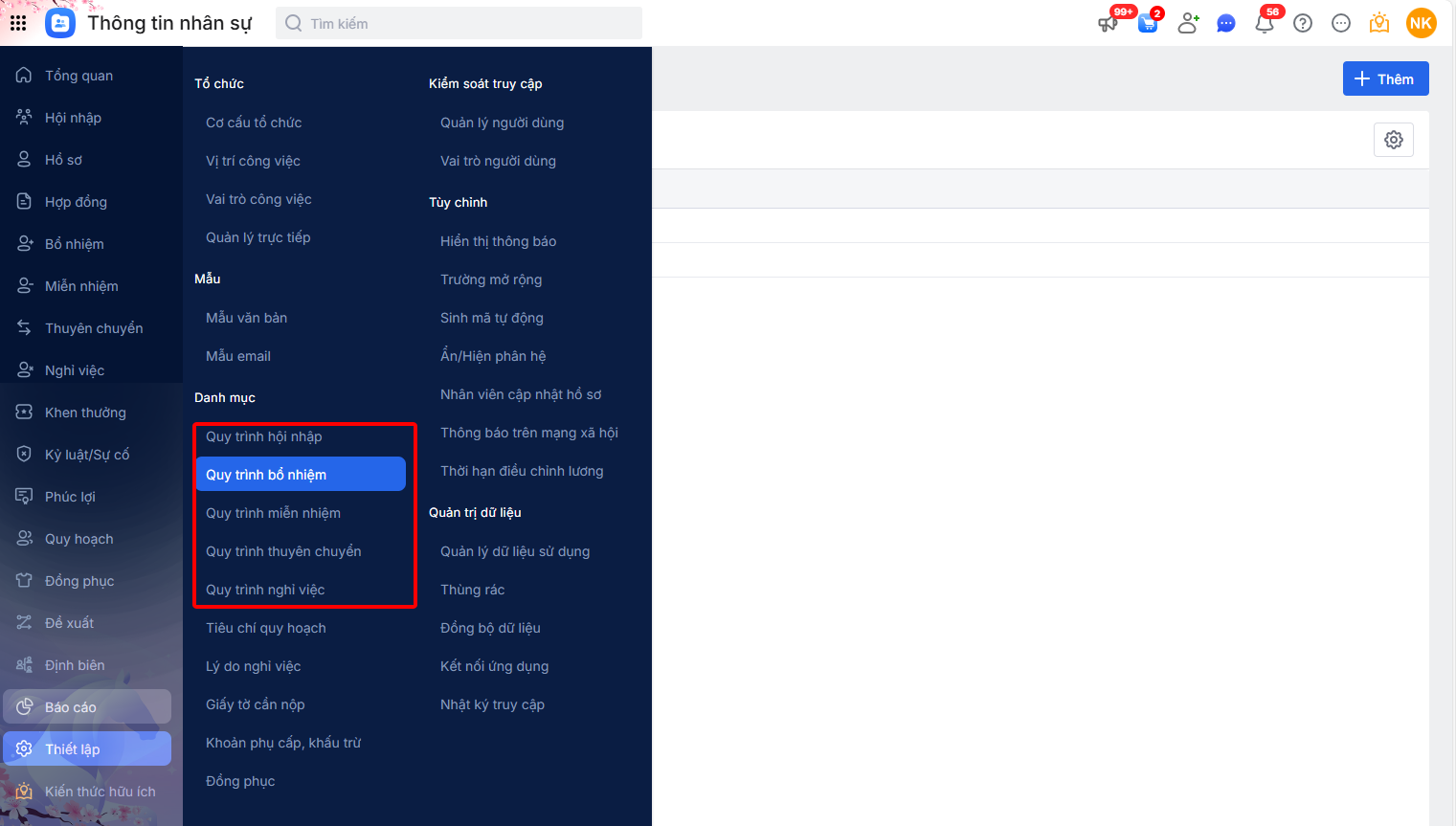Image resolution: width=1456 pixels, height=826 pixels.
Task: Click the Thêm add button
Action: 1385,78
